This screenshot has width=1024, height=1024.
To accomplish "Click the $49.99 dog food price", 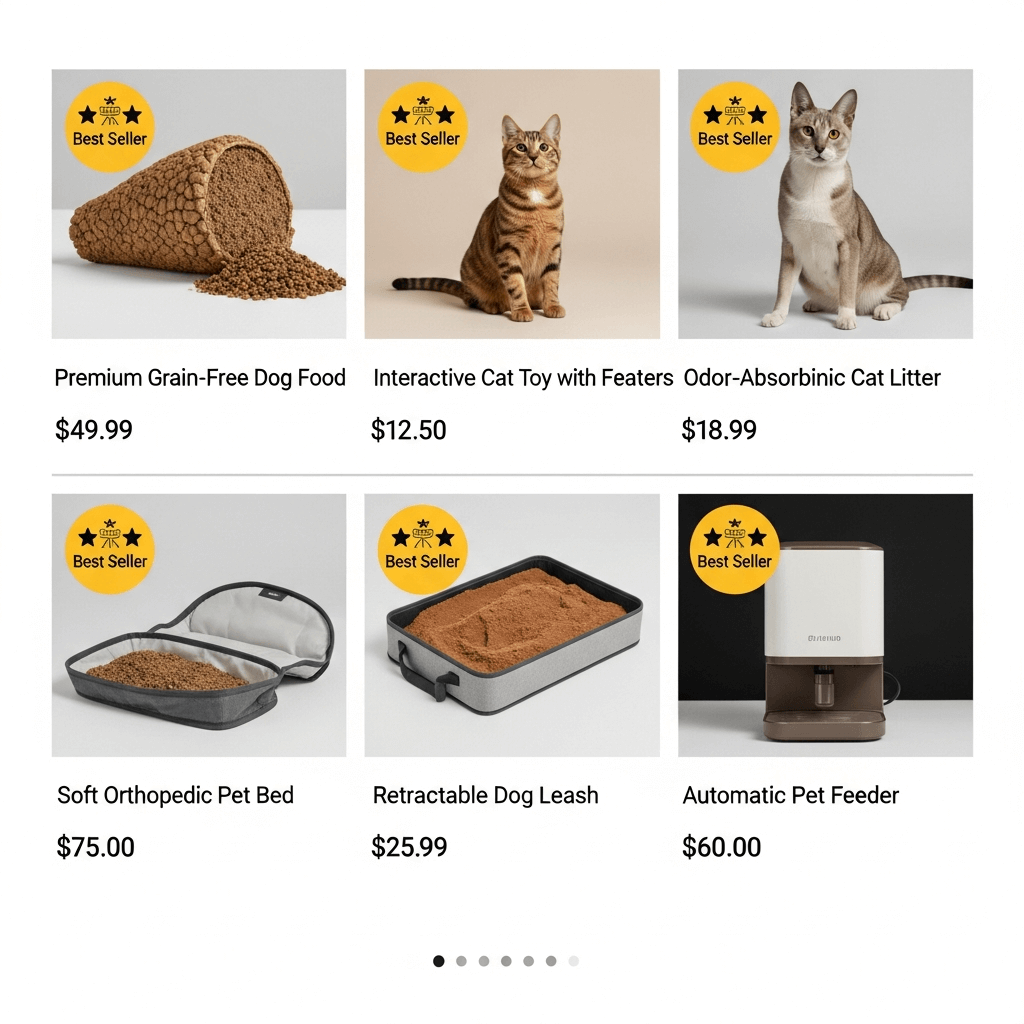I will (94, 430).
